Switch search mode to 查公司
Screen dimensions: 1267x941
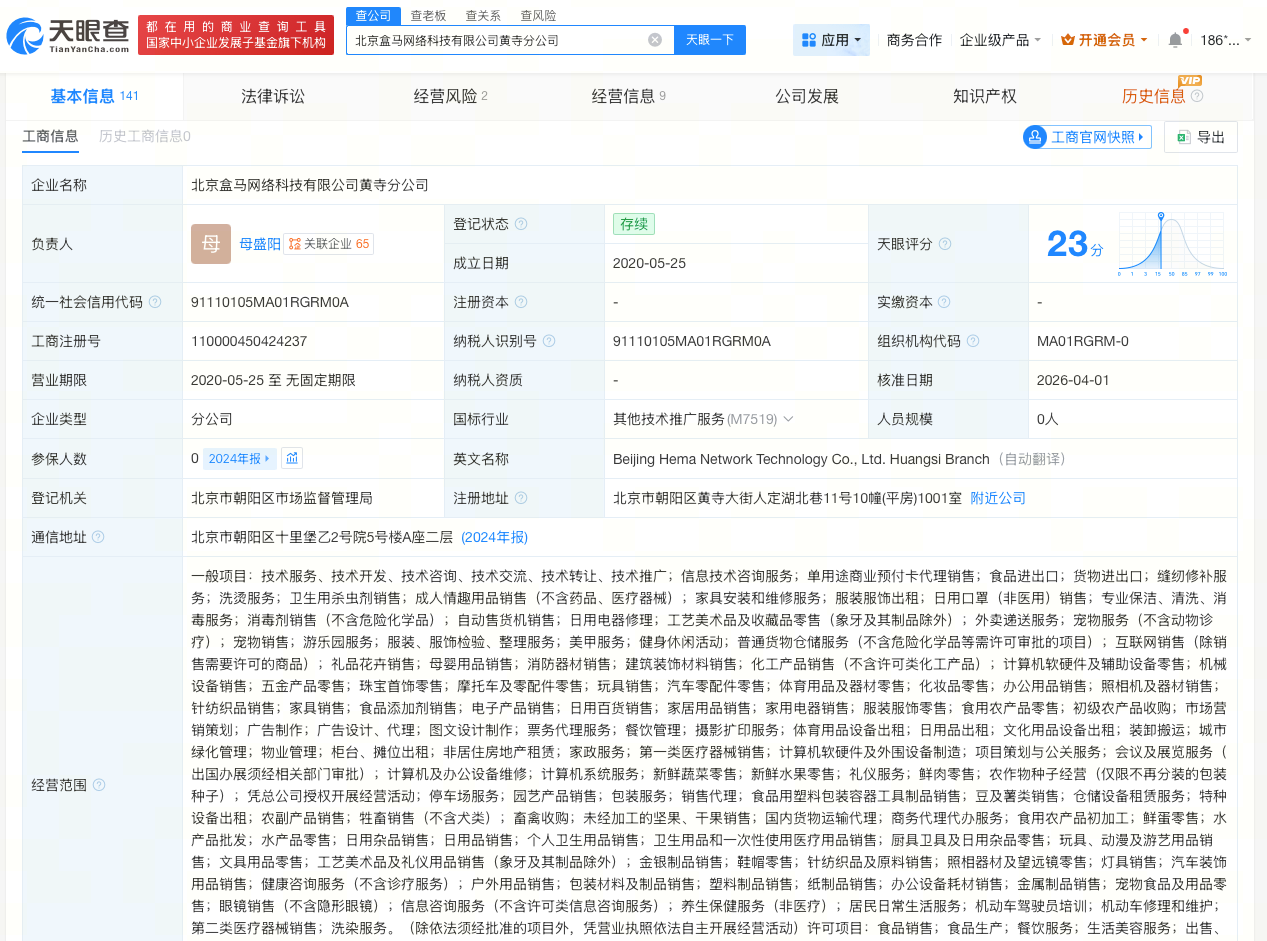click(373, 15)
